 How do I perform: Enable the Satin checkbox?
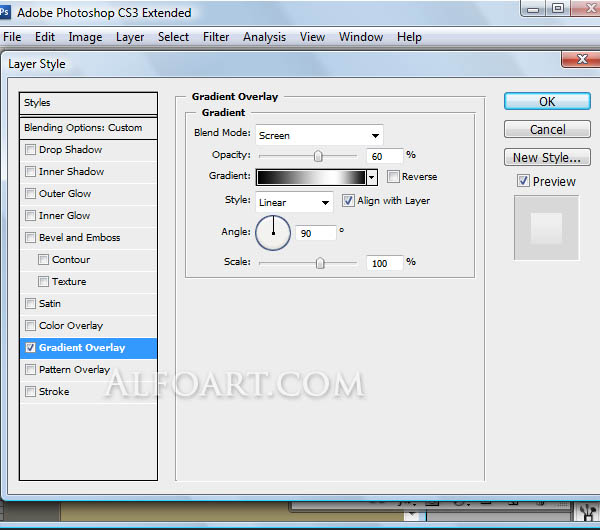click(31, 303)
